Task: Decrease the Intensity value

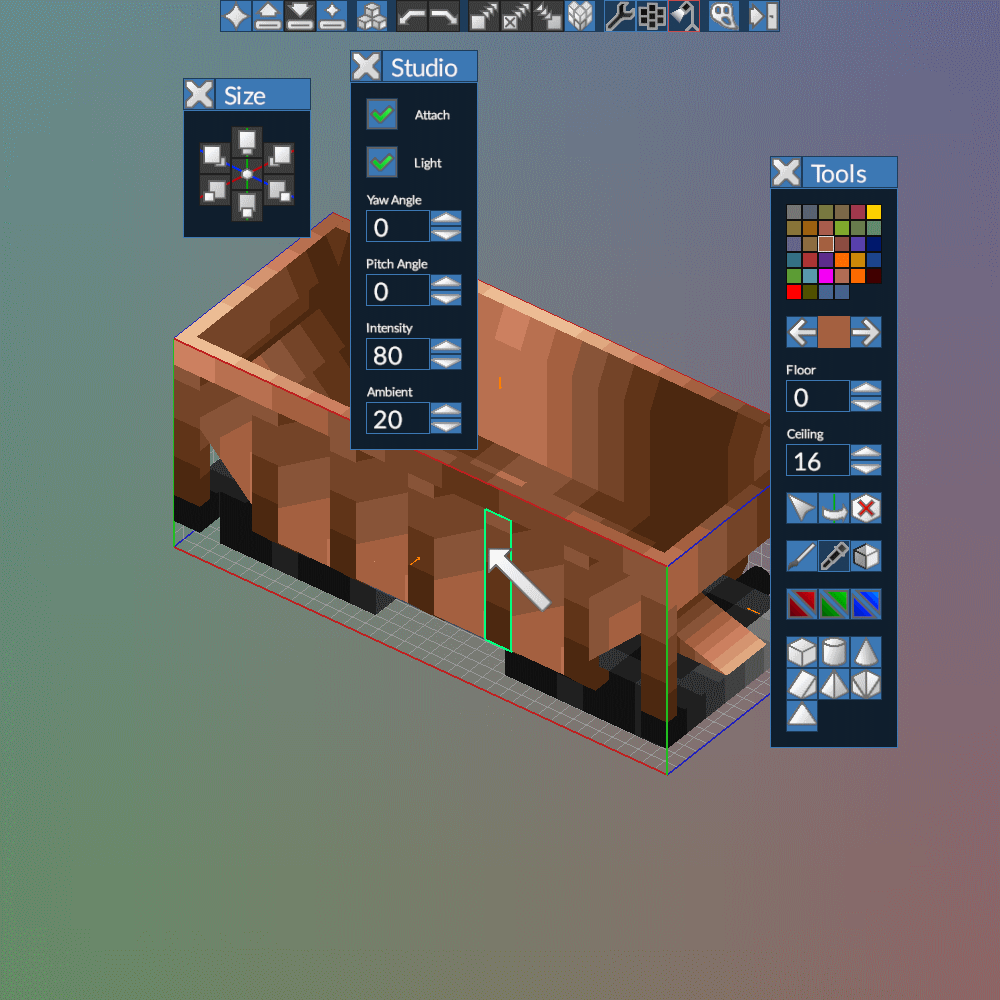Action: coord(446,362)
